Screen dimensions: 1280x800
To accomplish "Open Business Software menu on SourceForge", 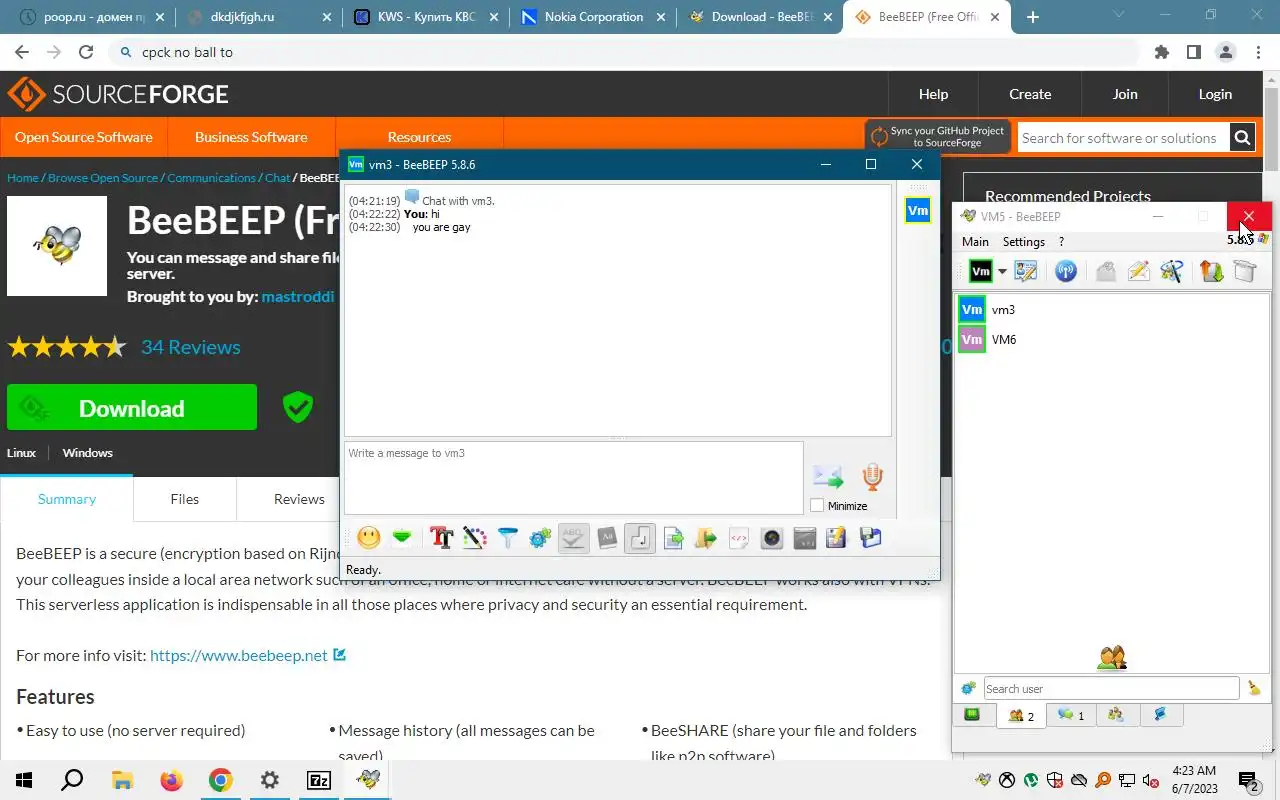I will click(251, 137).
